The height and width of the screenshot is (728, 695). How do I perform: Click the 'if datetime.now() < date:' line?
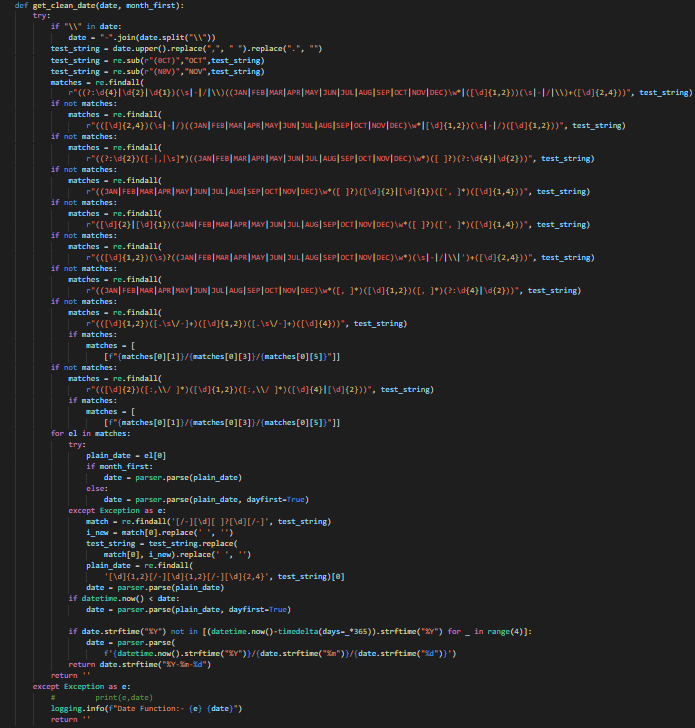[124, 598]
